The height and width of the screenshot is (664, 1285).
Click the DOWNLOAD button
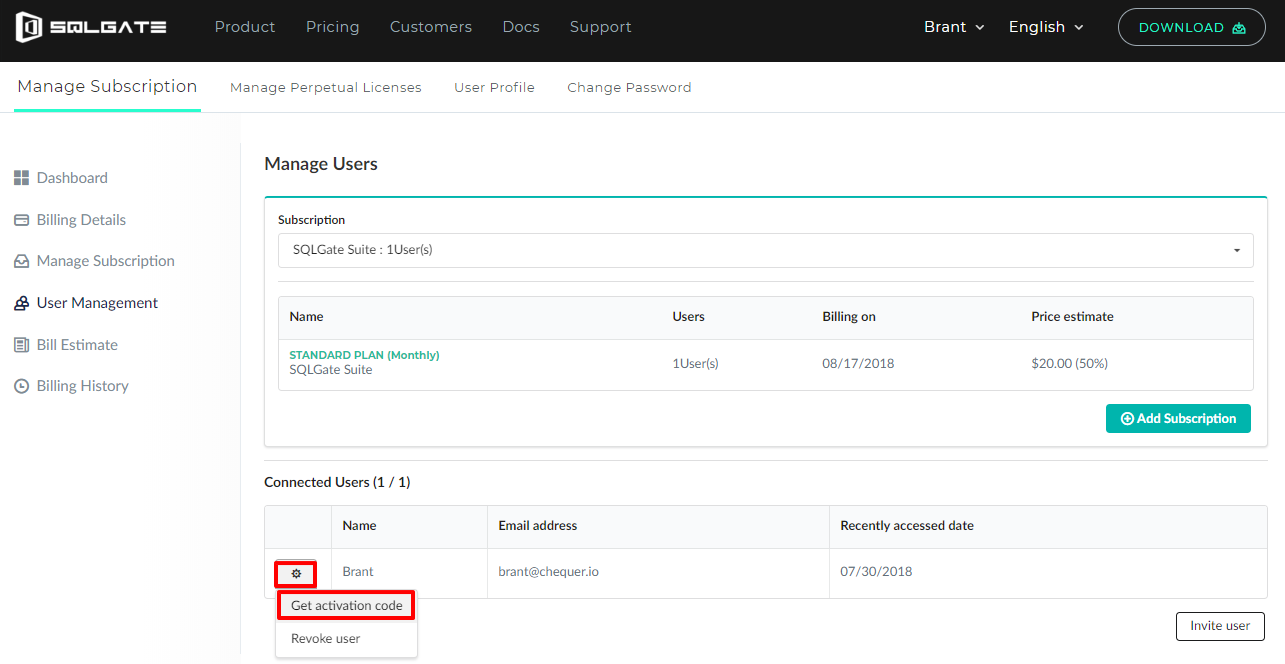coord(1192,27)
